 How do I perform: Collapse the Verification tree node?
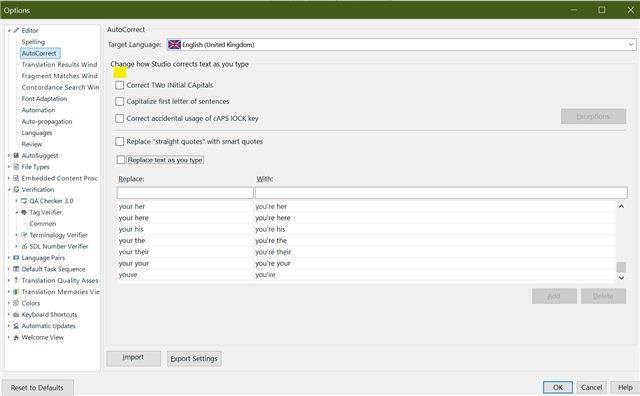click(9, 190)
